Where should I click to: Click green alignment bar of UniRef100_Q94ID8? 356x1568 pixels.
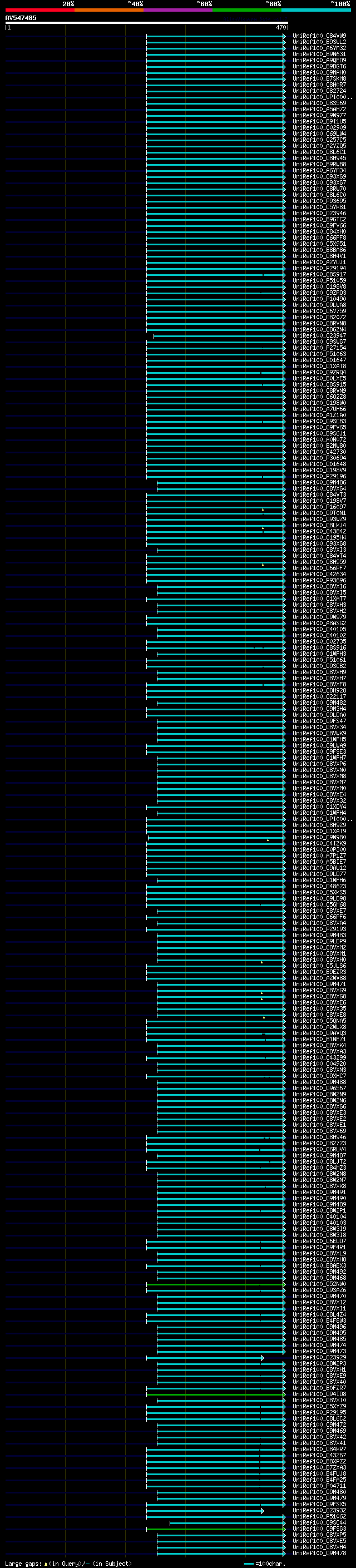pyautogui.click(x=215, y=1394)
